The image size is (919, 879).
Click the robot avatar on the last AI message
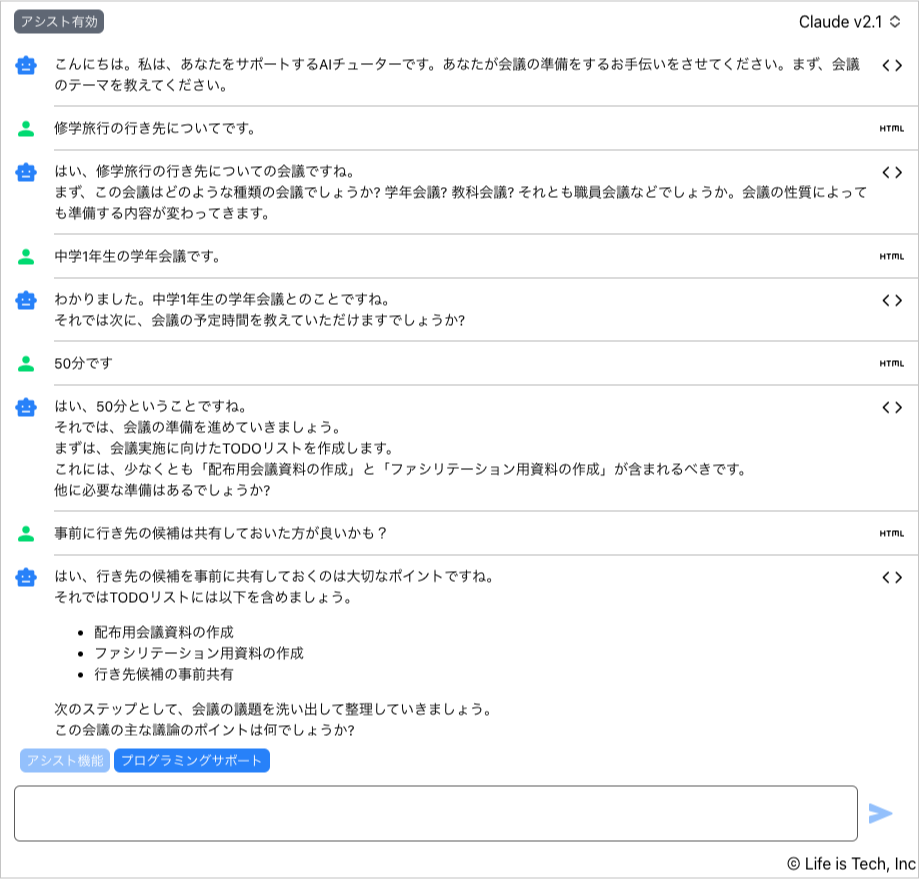tap(27, 575)
